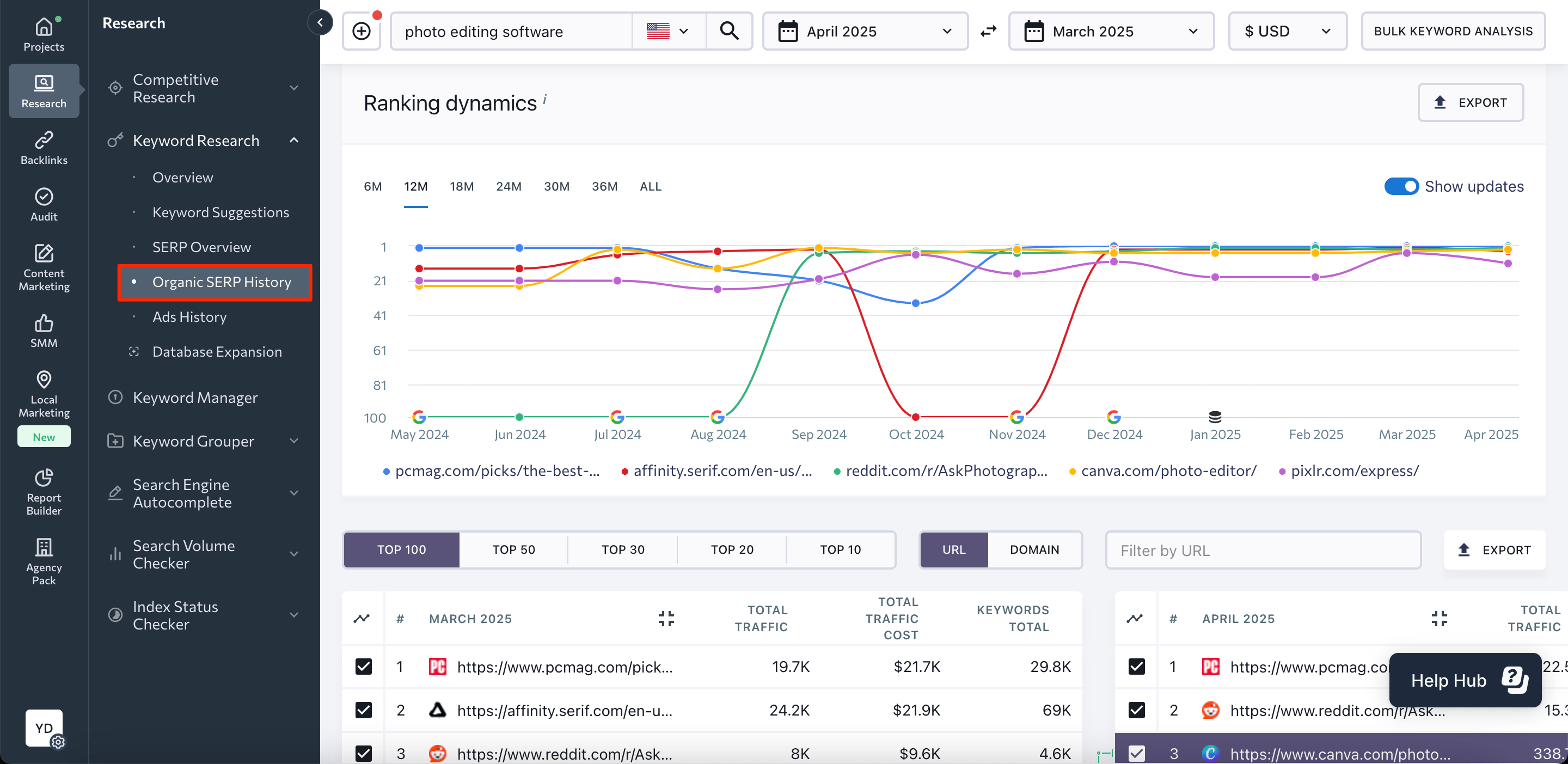This screenshot has height=764, width=1568.
Task: Open Content Marketing in the sidebar
Action: tap(44, 267)
